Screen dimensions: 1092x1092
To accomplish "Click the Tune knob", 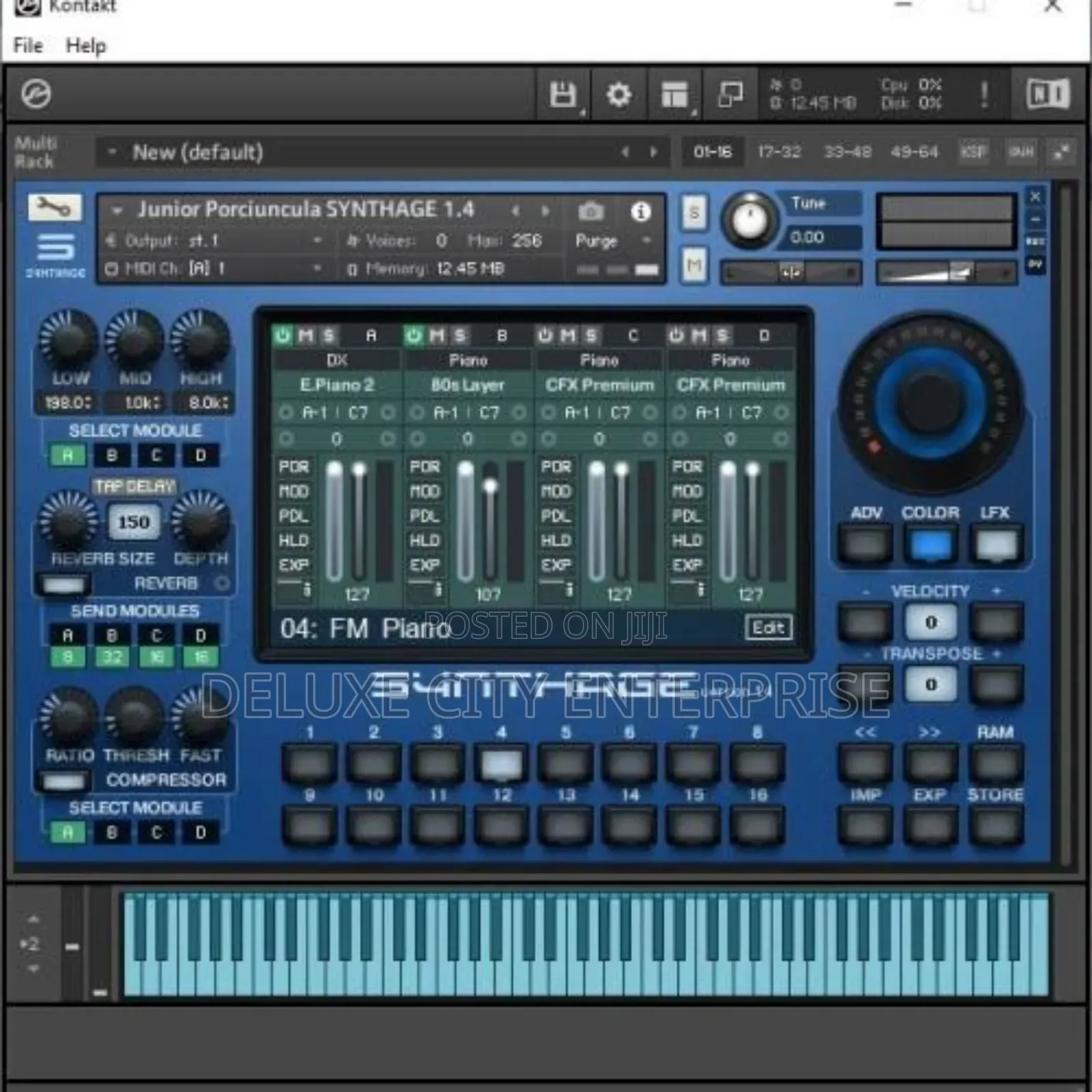I will tap(749, 220).
